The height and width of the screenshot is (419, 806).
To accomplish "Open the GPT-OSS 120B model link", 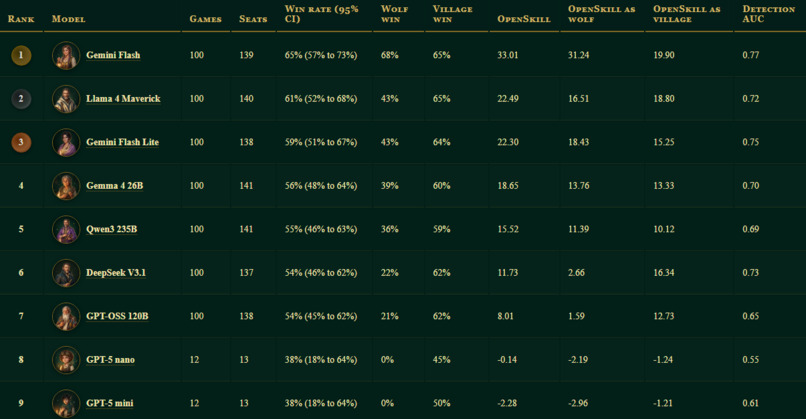I will coord(117,316).
